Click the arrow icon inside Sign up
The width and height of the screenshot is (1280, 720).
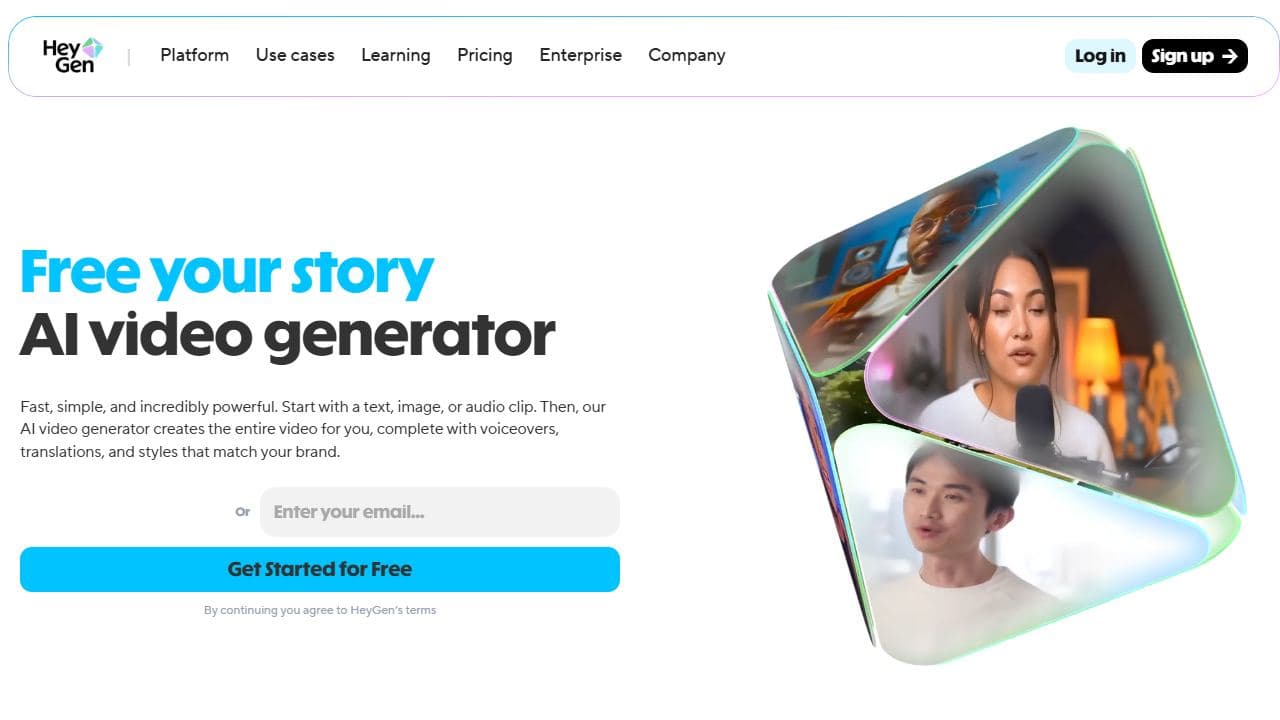click(1229, 56)
